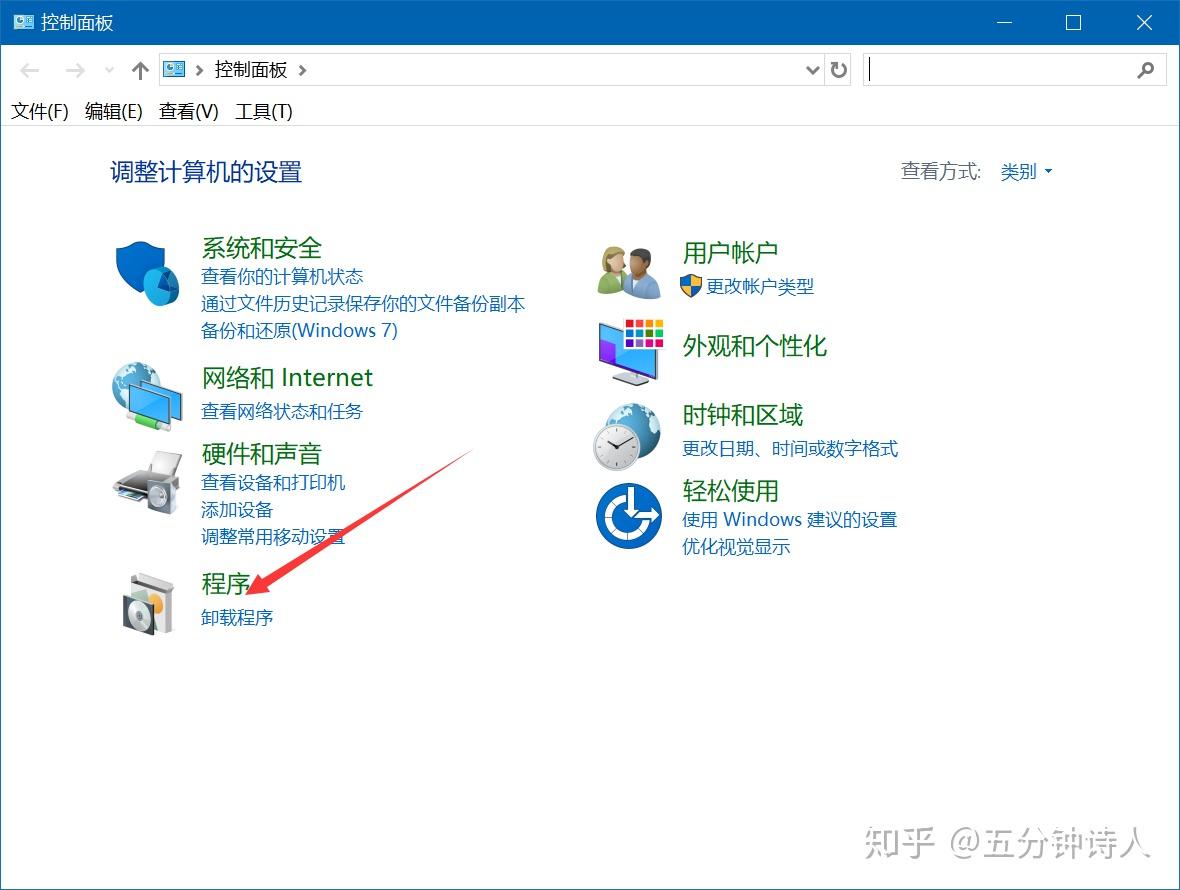This screenshot has width=1180, height=890.
Task: Open recent pages chevron beside forward arrow
Action: pos(109,70)
